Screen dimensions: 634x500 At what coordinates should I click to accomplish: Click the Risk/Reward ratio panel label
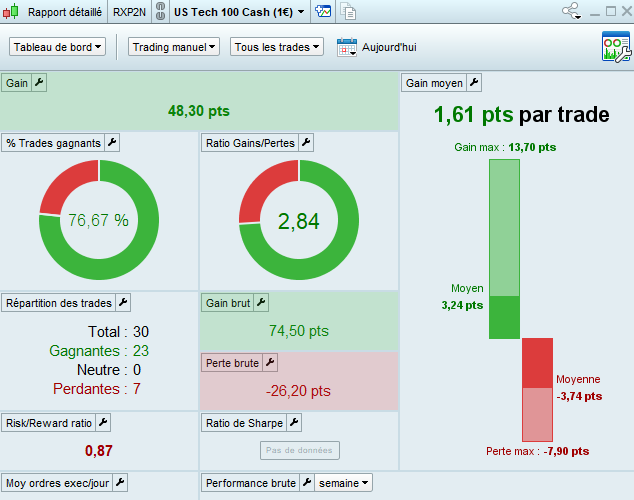[x=49, y=423]
